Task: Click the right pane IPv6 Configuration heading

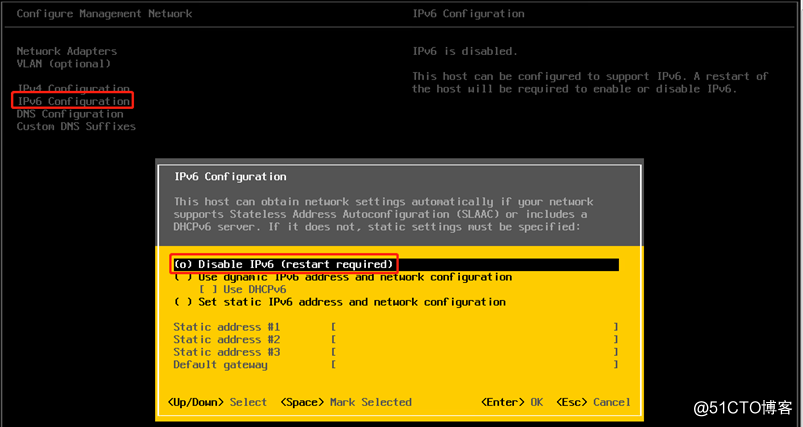Action: tap(468, 13)
